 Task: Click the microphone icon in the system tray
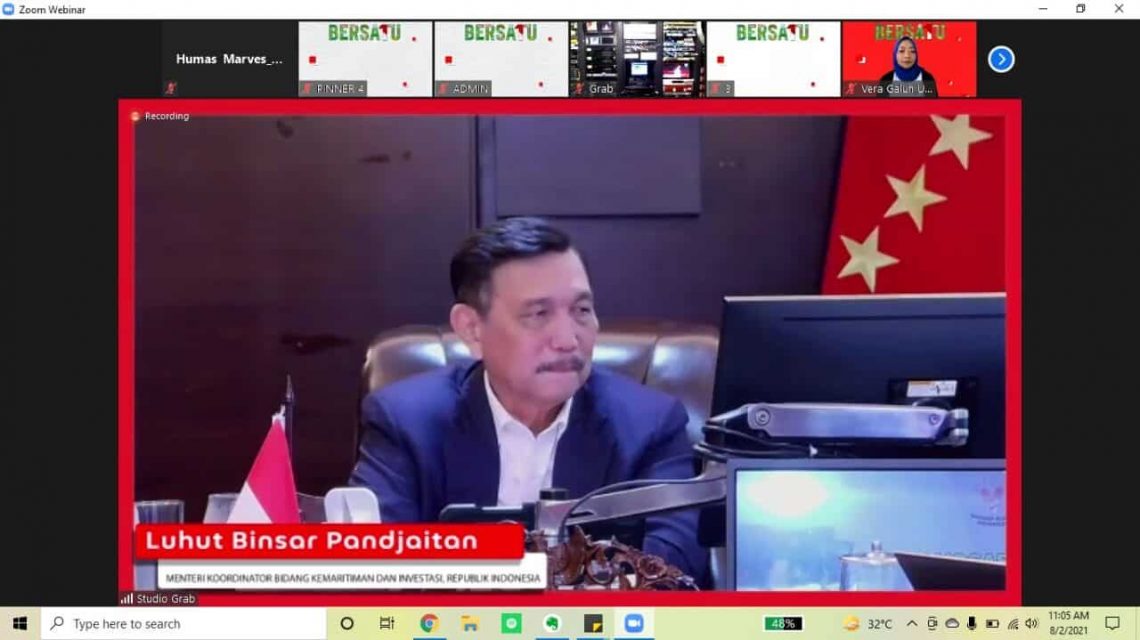pos(971,621)
